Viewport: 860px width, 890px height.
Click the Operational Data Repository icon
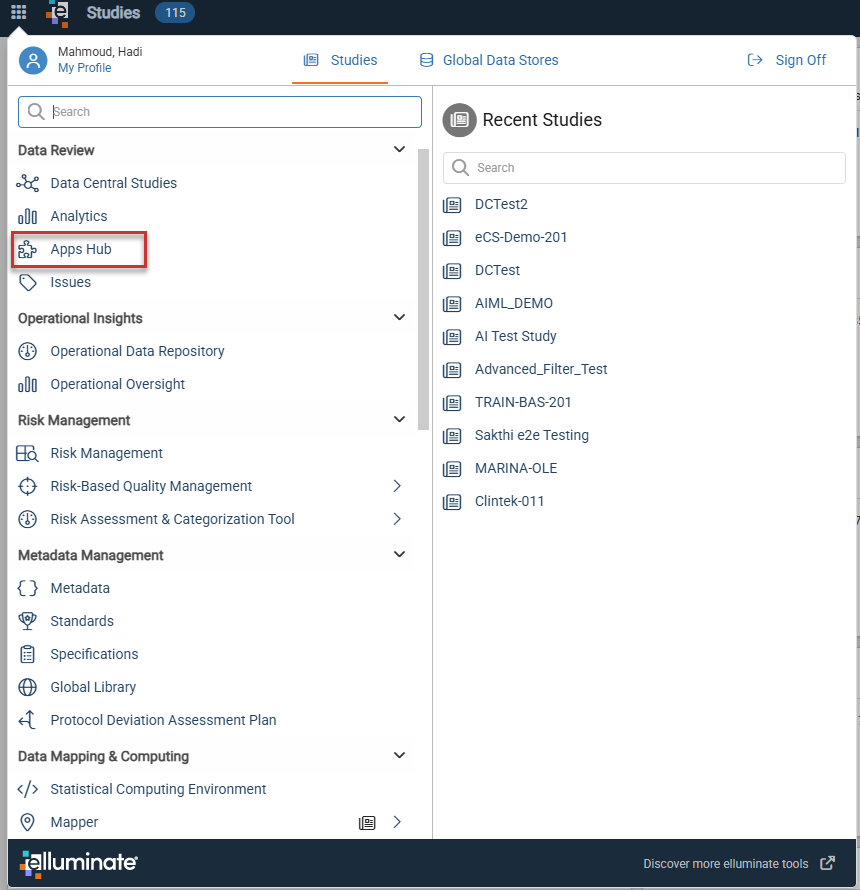coord(27,351)
